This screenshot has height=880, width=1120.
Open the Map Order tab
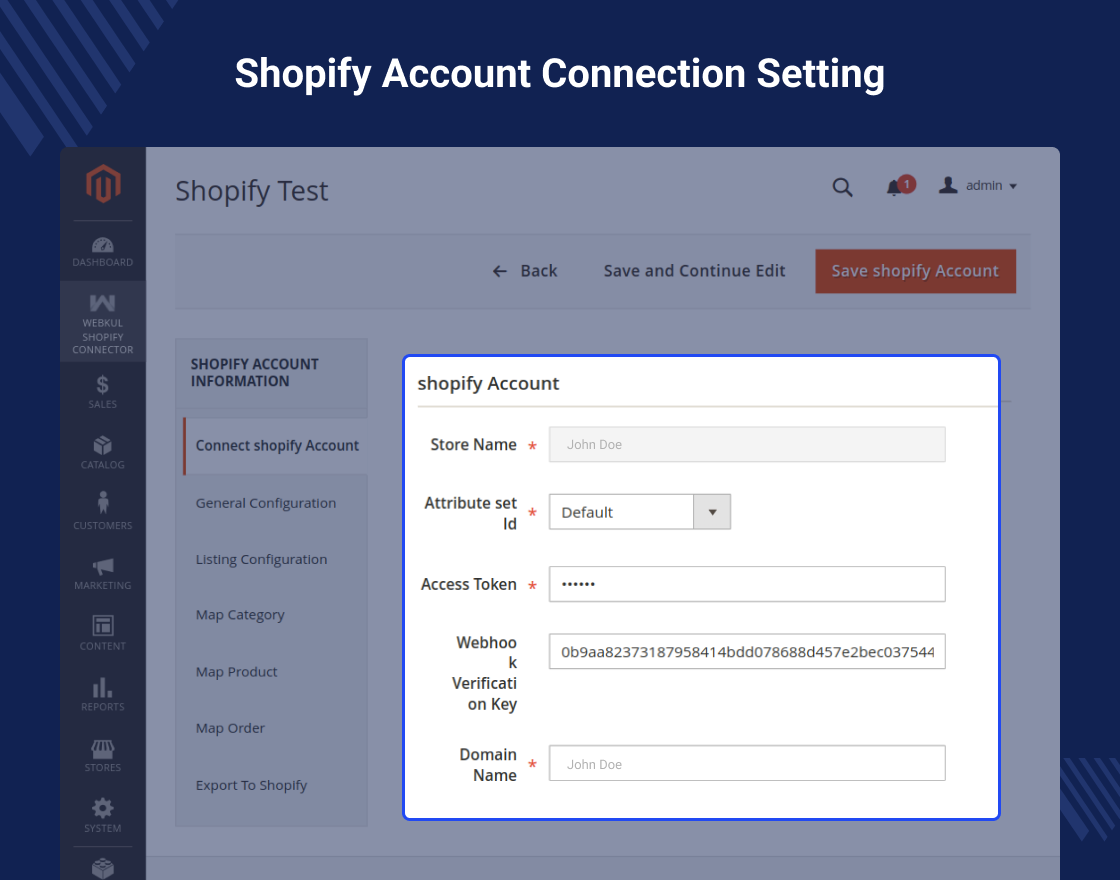[x=230, y=729]
